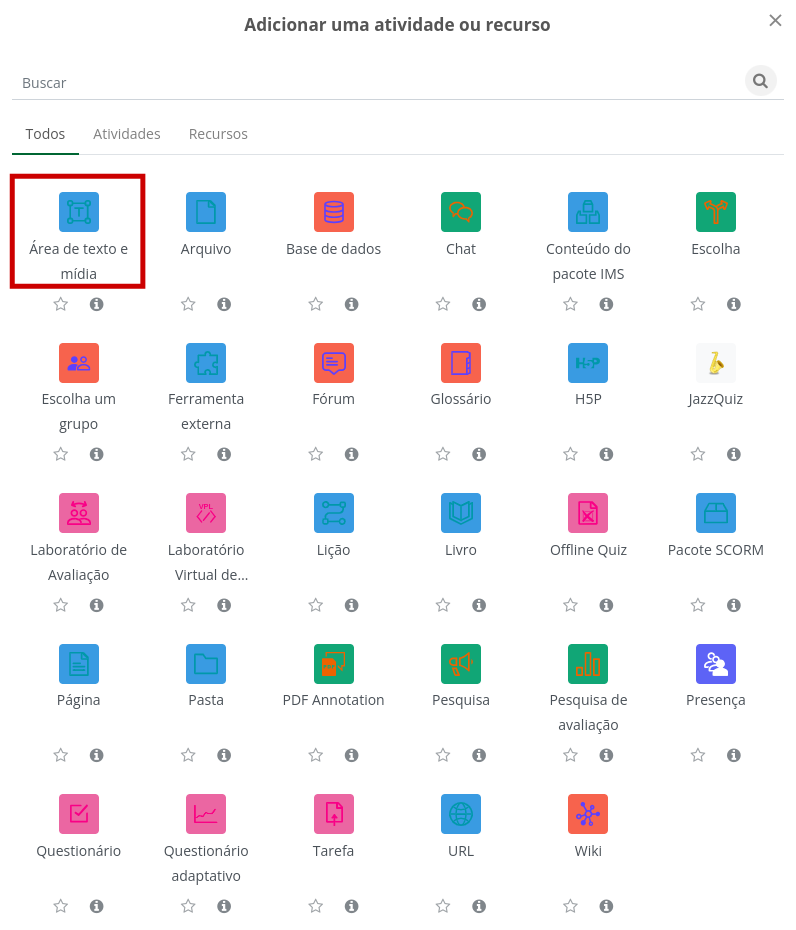Viewport: 796px width, 930px height.
Task: Star the Pacote SCORM activity
Action: point(698,605)
